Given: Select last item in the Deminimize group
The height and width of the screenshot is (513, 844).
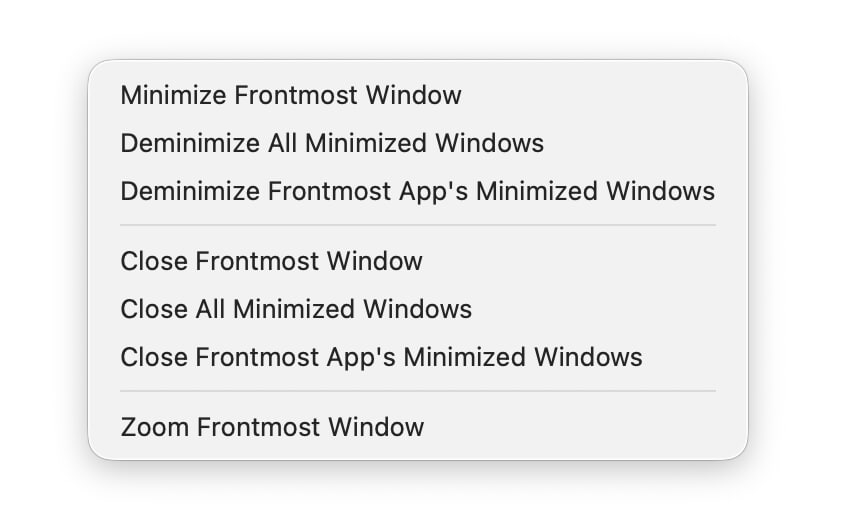Looking at the screenshot, I should pos(417,191).
